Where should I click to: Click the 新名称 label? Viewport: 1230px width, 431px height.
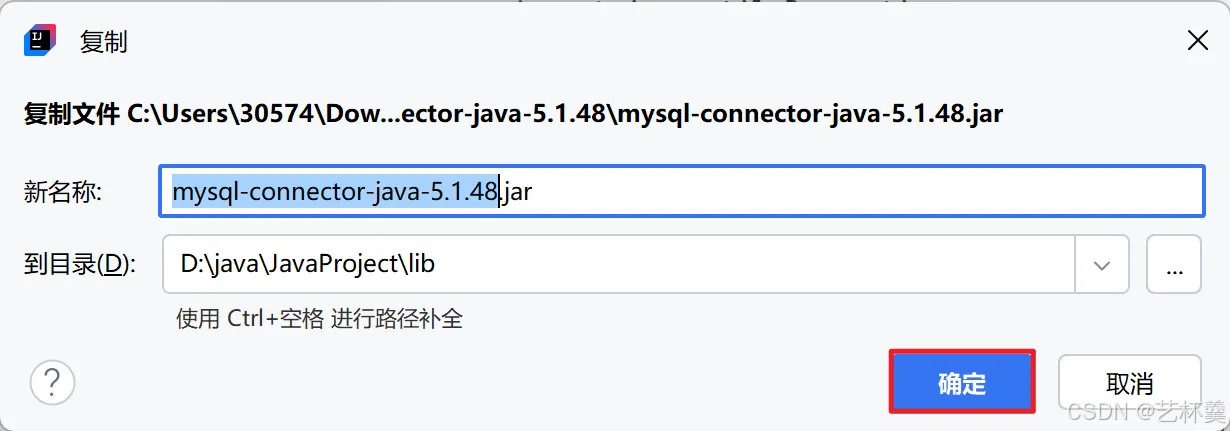point(63,192)
